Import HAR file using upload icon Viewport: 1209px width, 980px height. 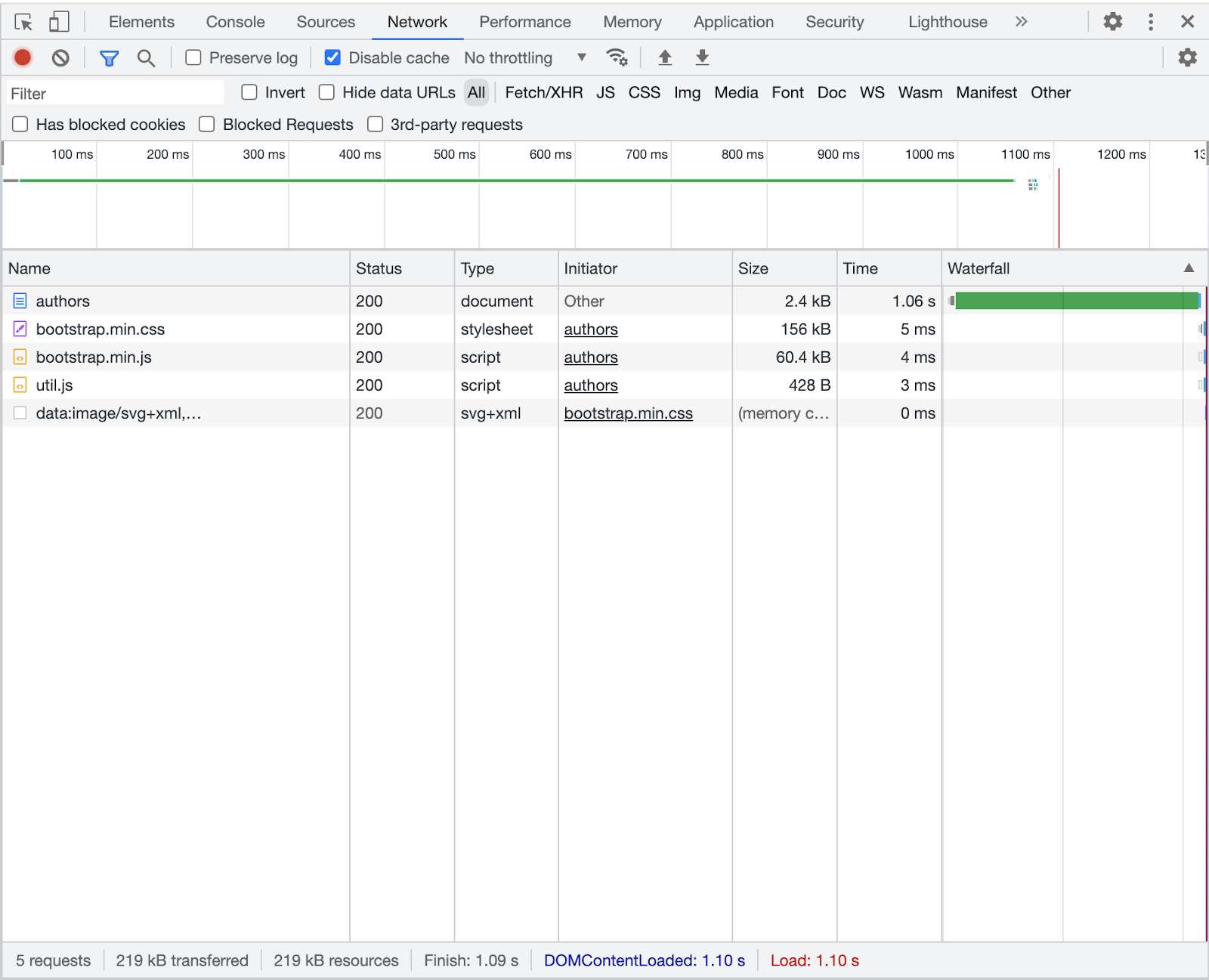click(x=664, y=57)
